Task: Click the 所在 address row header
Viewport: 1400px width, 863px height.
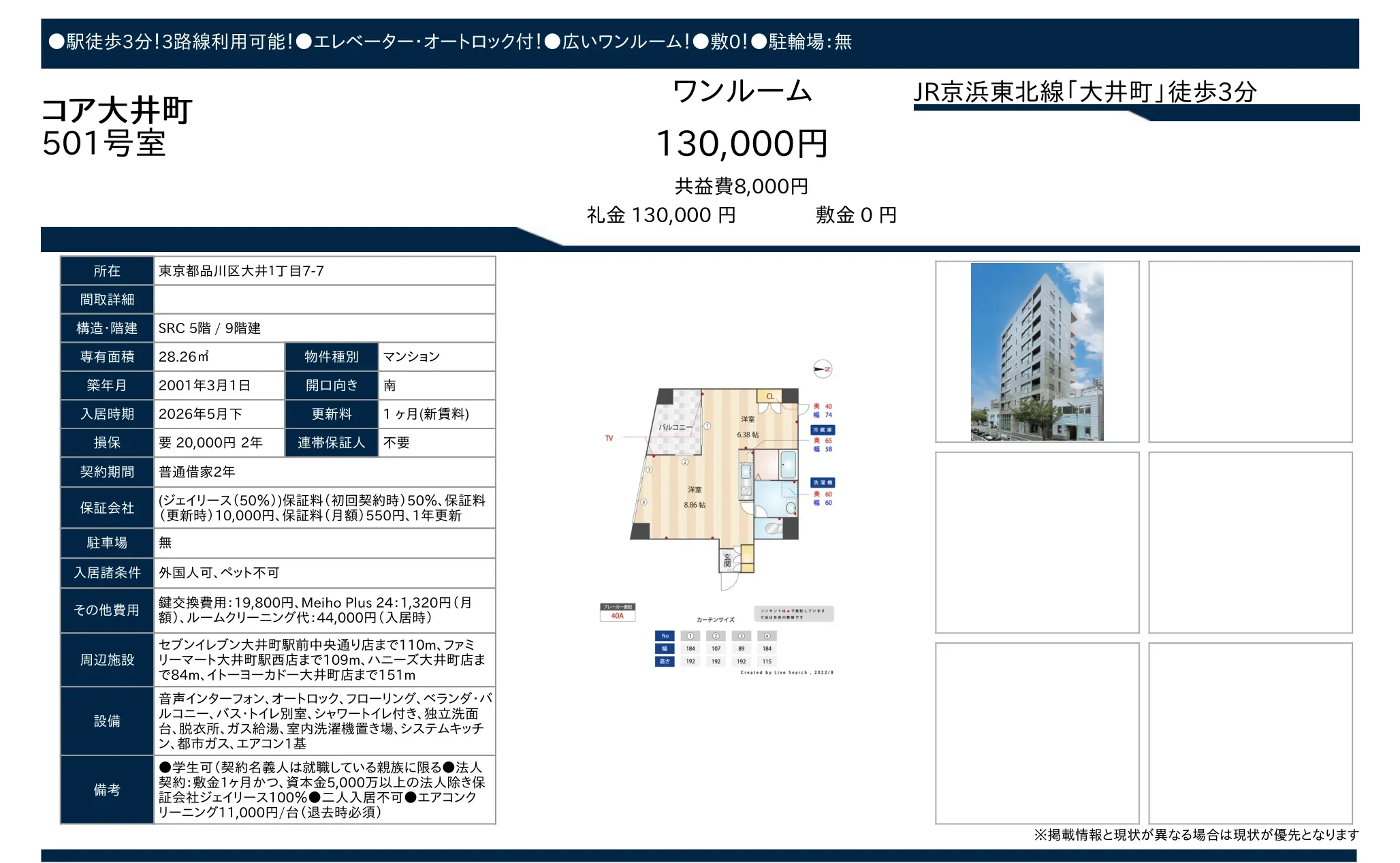Action: [107, 271]
